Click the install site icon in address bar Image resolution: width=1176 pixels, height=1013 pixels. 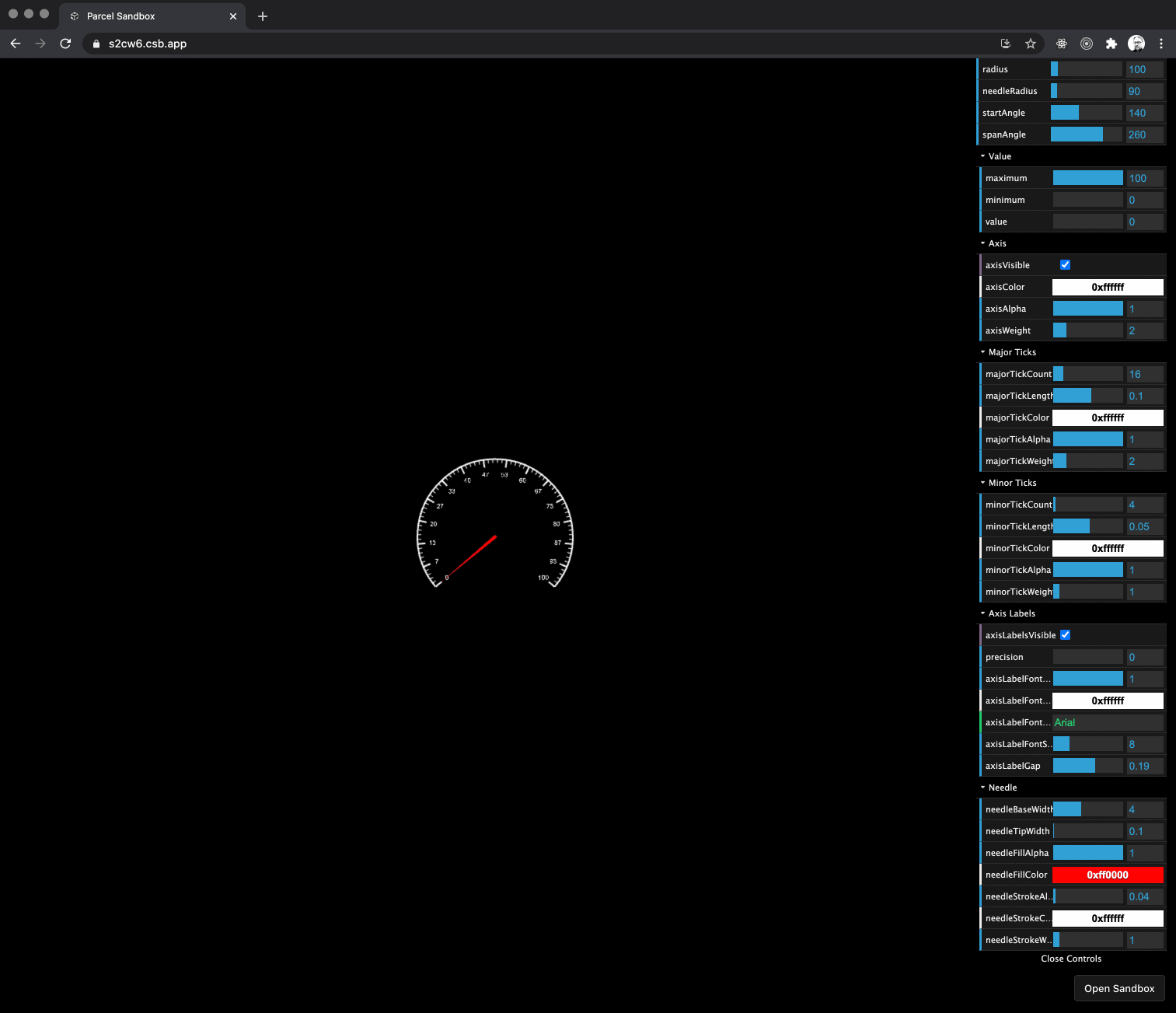tap(1005, 44)
